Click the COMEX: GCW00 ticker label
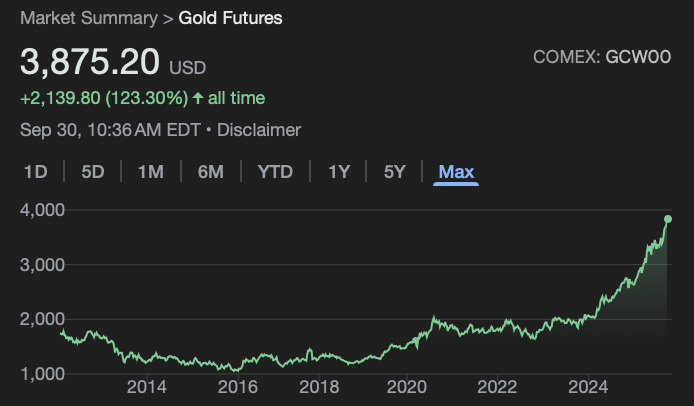 tap(609, 57)
